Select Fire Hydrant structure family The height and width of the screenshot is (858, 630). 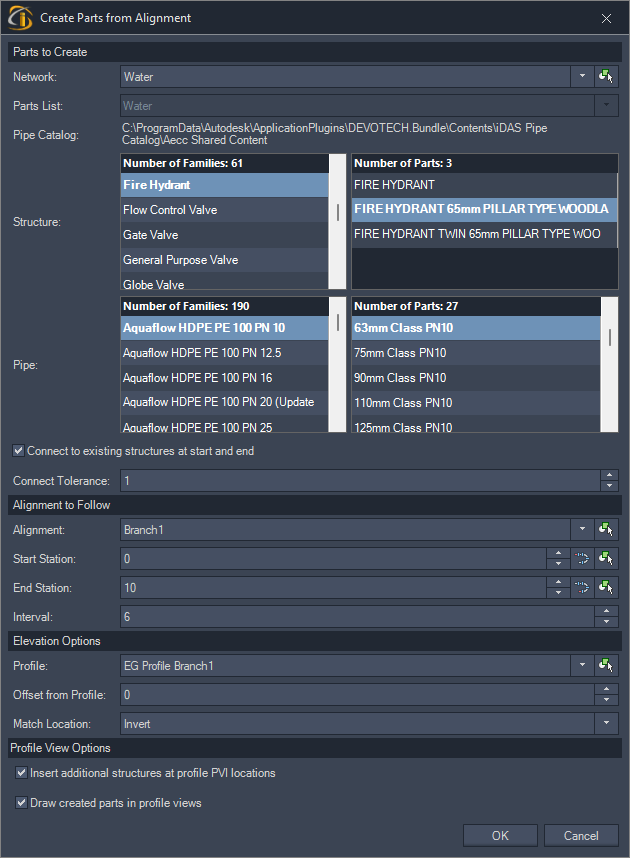(224, 185)
